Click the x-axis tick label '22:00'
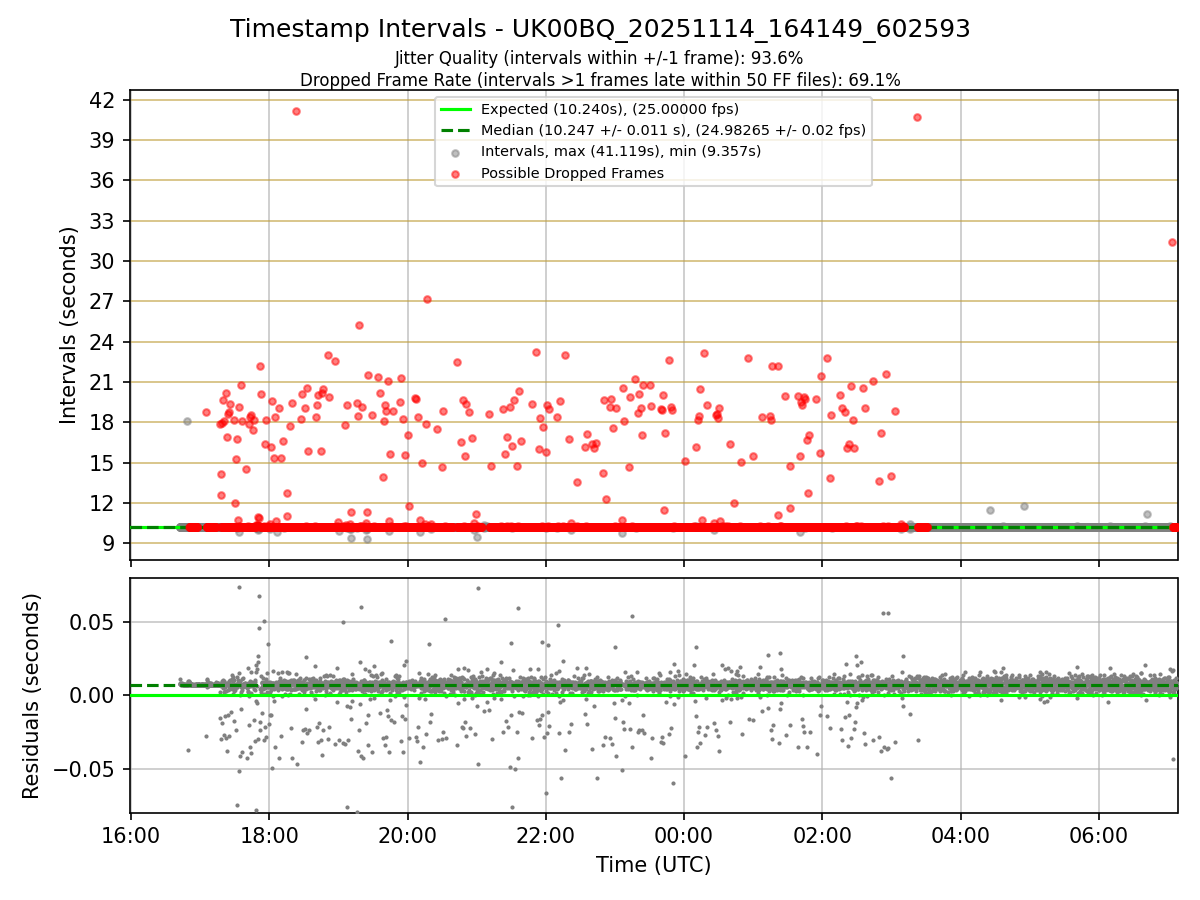Screen dimensions: 1200x900 (545, 834)
